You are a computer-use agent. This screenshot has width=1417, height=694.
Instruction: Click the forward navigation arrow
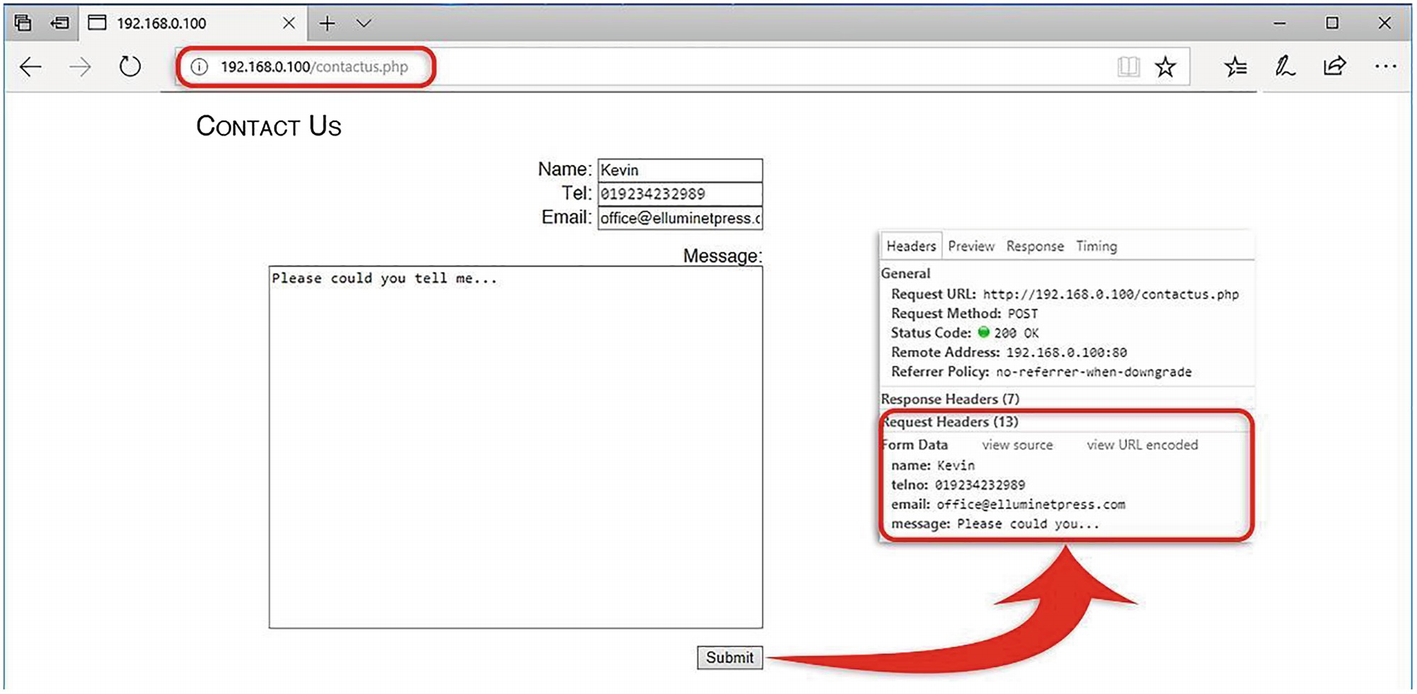click(x=81, y=67)
